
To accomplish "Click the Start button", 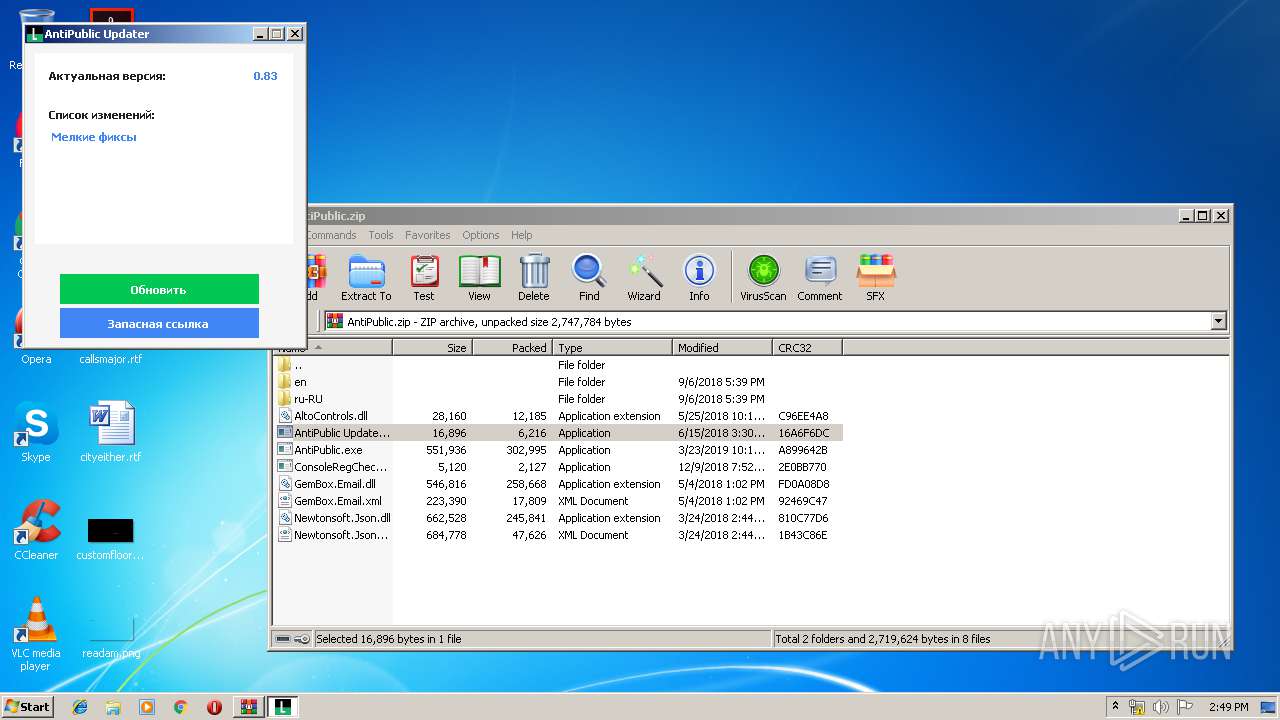I will pyautogui.click(x=27, y=706).
